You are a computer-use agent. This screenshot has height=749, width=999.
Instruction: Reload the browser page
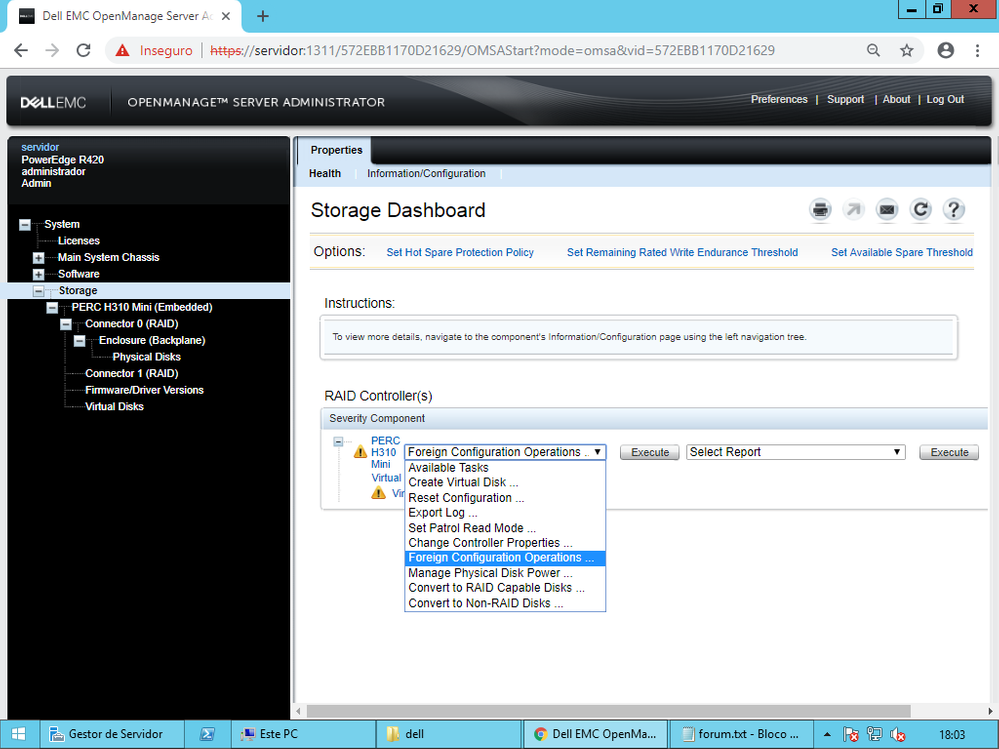83,50
